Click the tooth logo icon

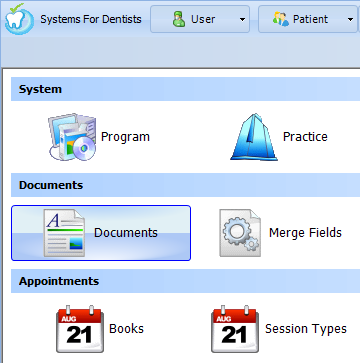point(19,19)
